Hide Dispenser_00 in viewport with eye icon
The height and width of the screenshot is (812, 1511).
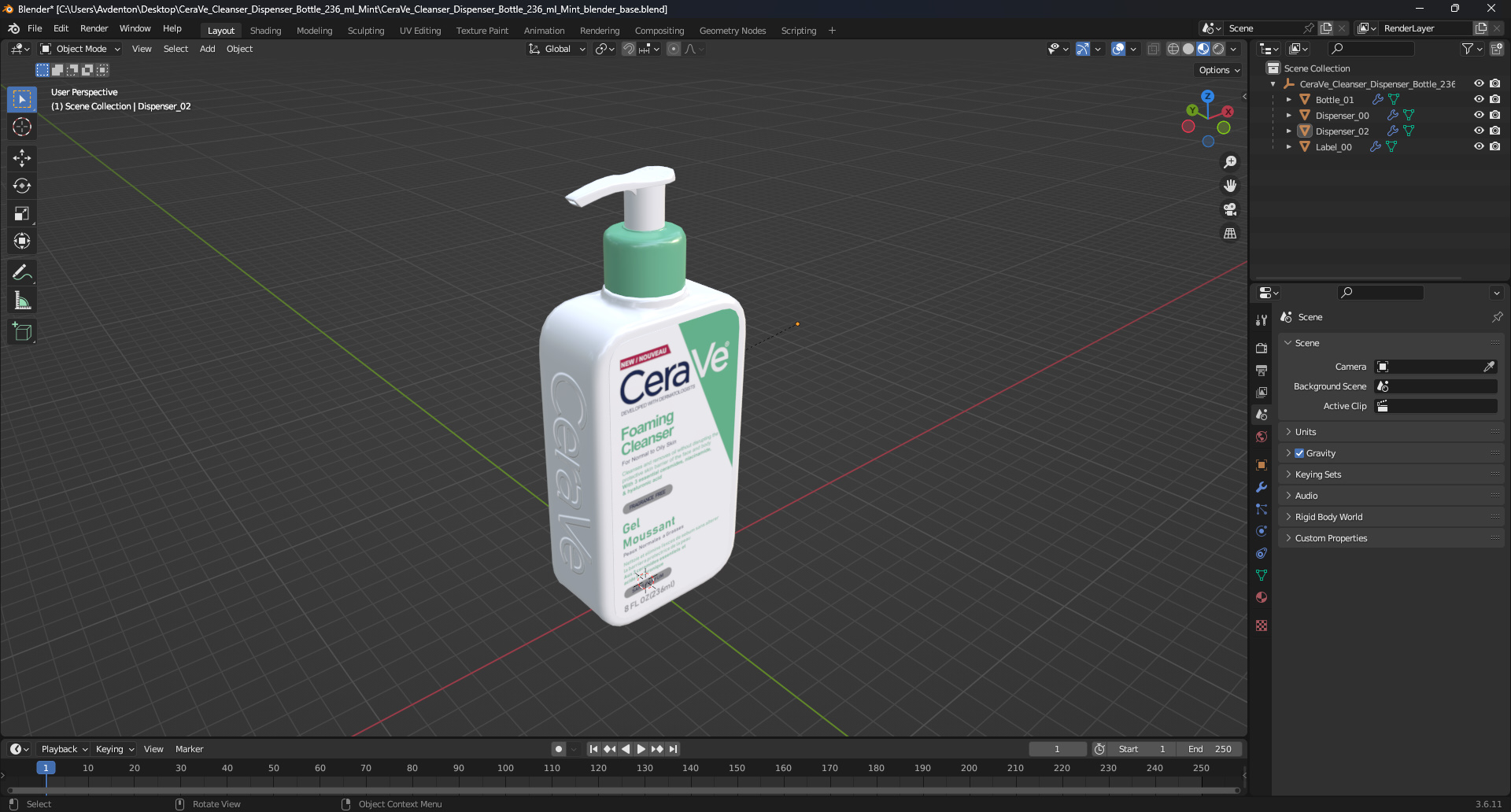(1479, 115)
